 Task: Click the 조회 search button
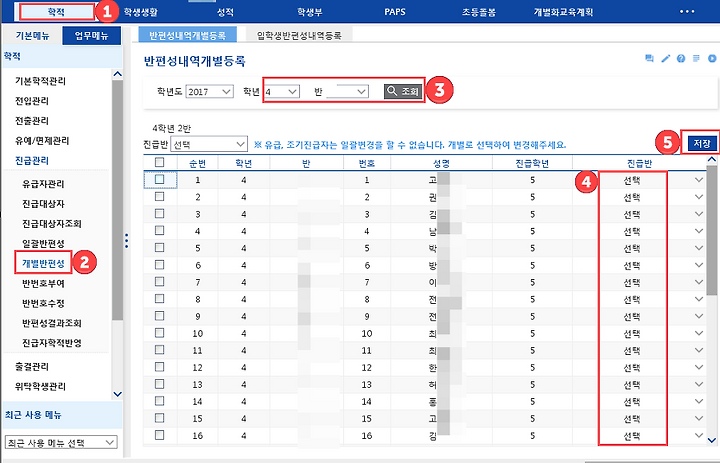(x=403, y=91)
